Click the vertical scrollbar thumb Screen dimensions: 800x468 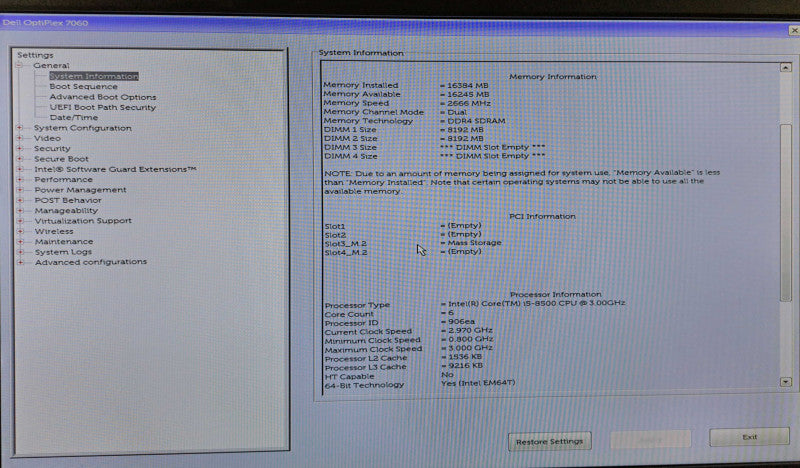click(786, 212)
